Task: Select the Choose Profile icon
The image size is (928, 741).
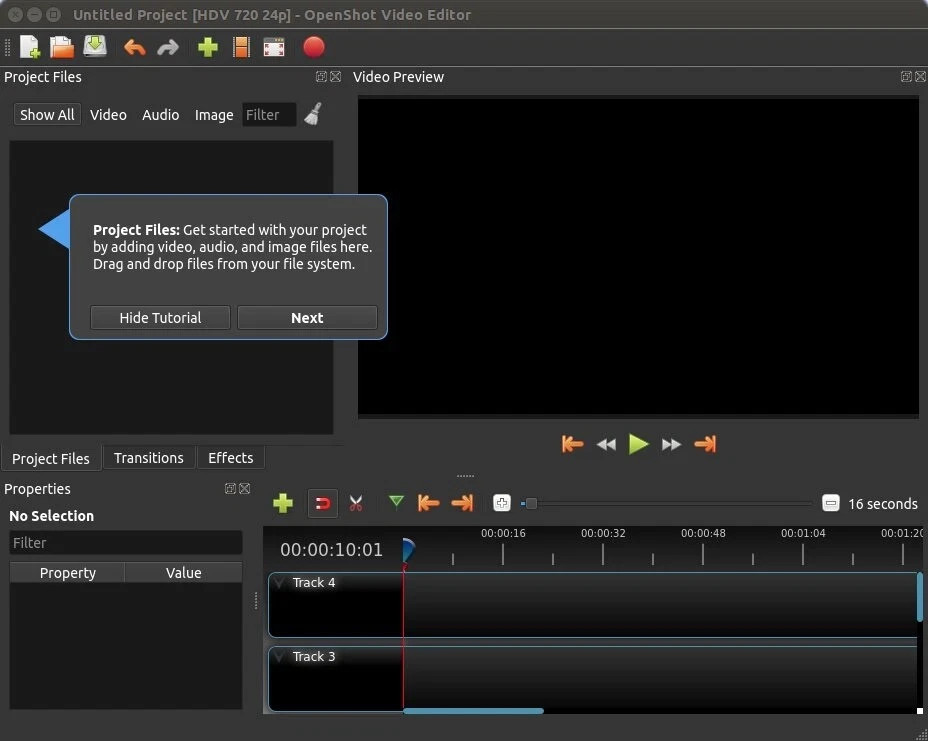Action: tap(240, 47)
